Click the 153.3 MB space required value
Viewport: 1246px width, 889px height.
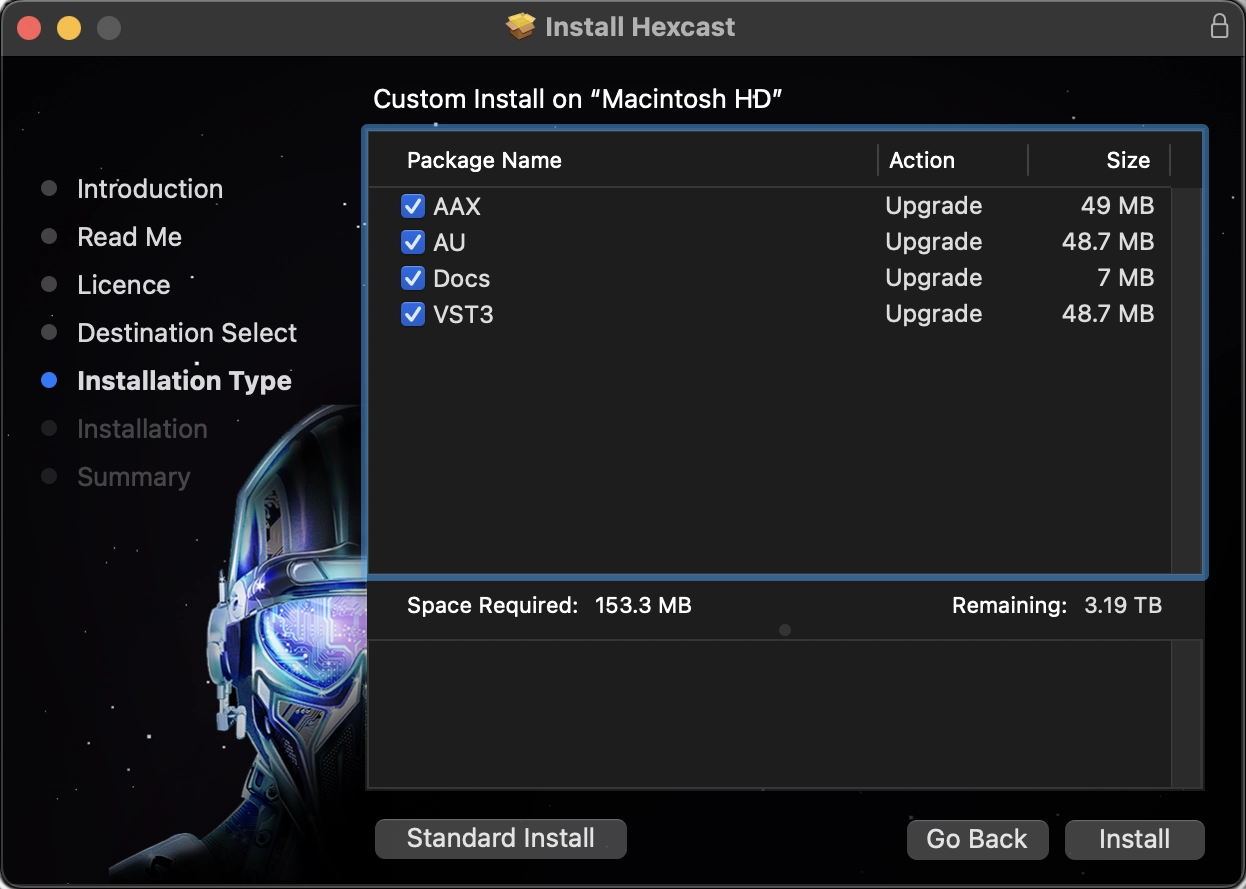[643, 605]
